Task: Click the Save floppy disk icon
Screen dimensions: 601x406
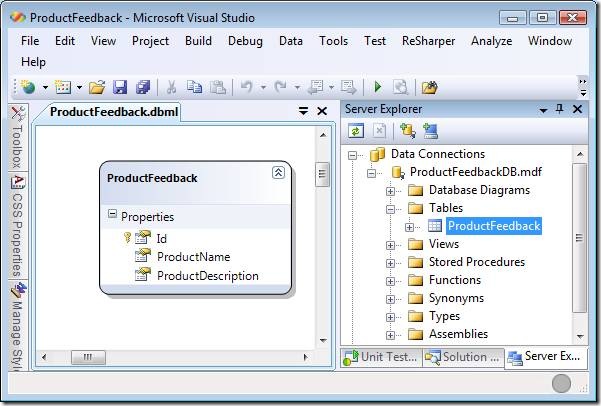Action: [x=120, y=87]
